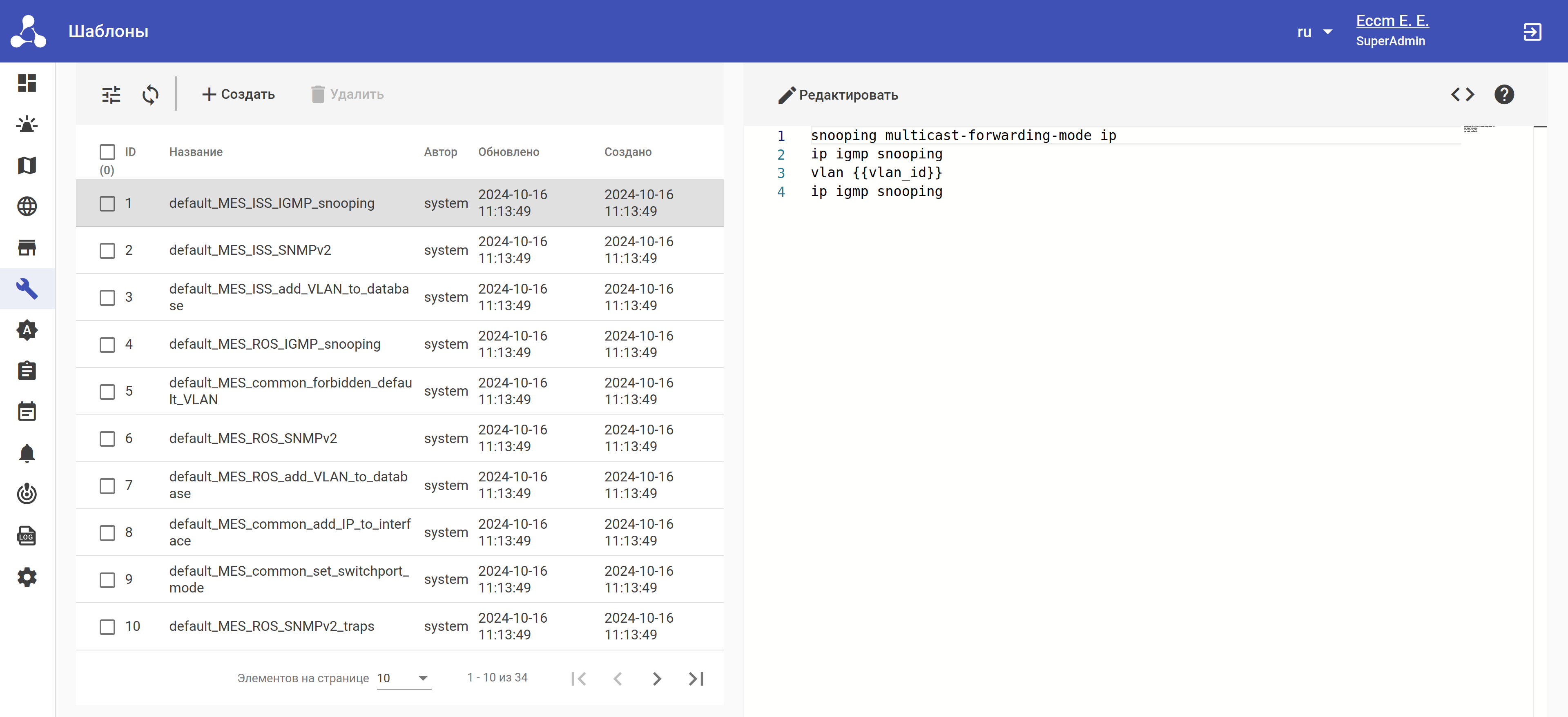Click the Создать button
1568x717 pixels.
point(238,94)
